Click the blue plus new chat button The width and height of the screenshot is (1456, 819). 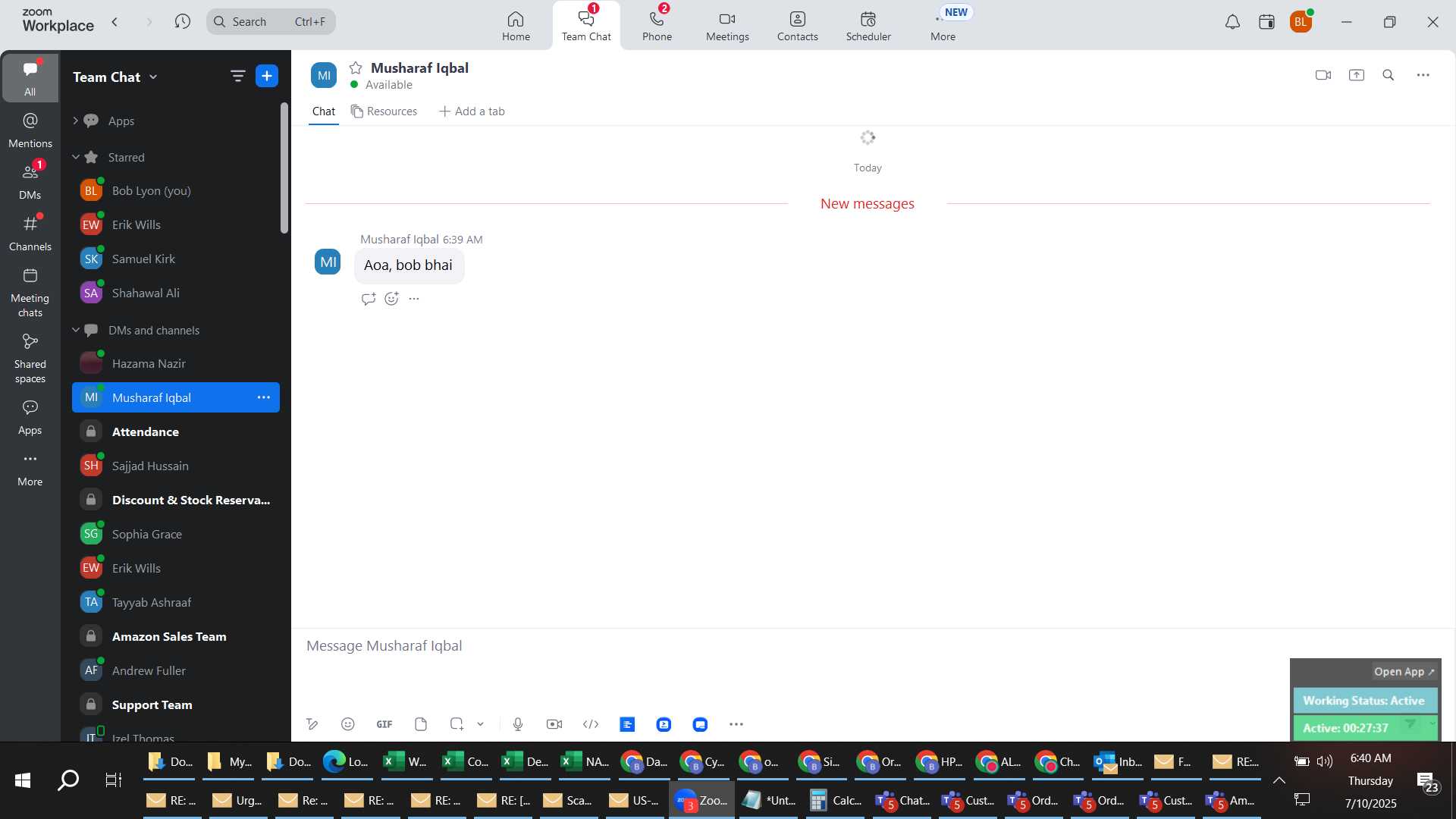click(x=267, y=76)
